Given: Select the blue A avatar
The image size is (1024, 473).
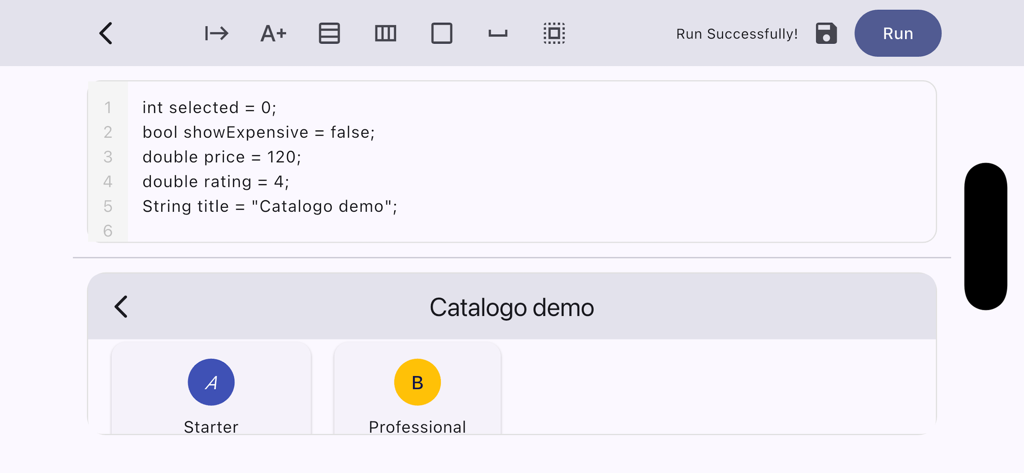Looking at the screenshot, I should [211, 382].
